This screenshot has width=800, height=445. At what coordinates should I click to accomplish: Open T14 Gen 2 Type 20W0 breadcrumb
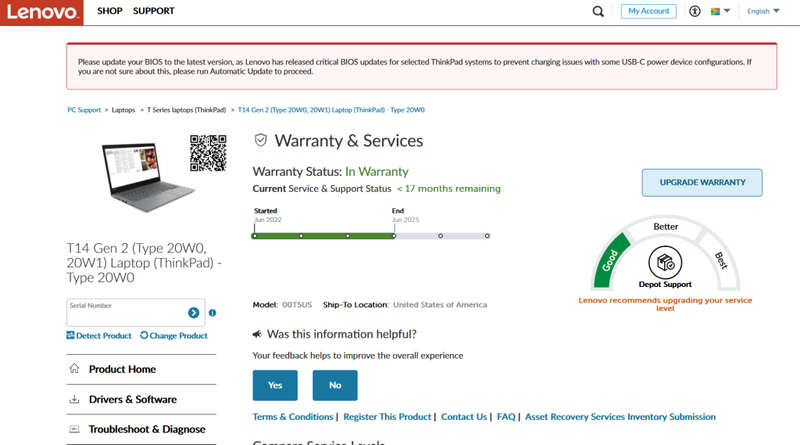(x=331, y=110)
